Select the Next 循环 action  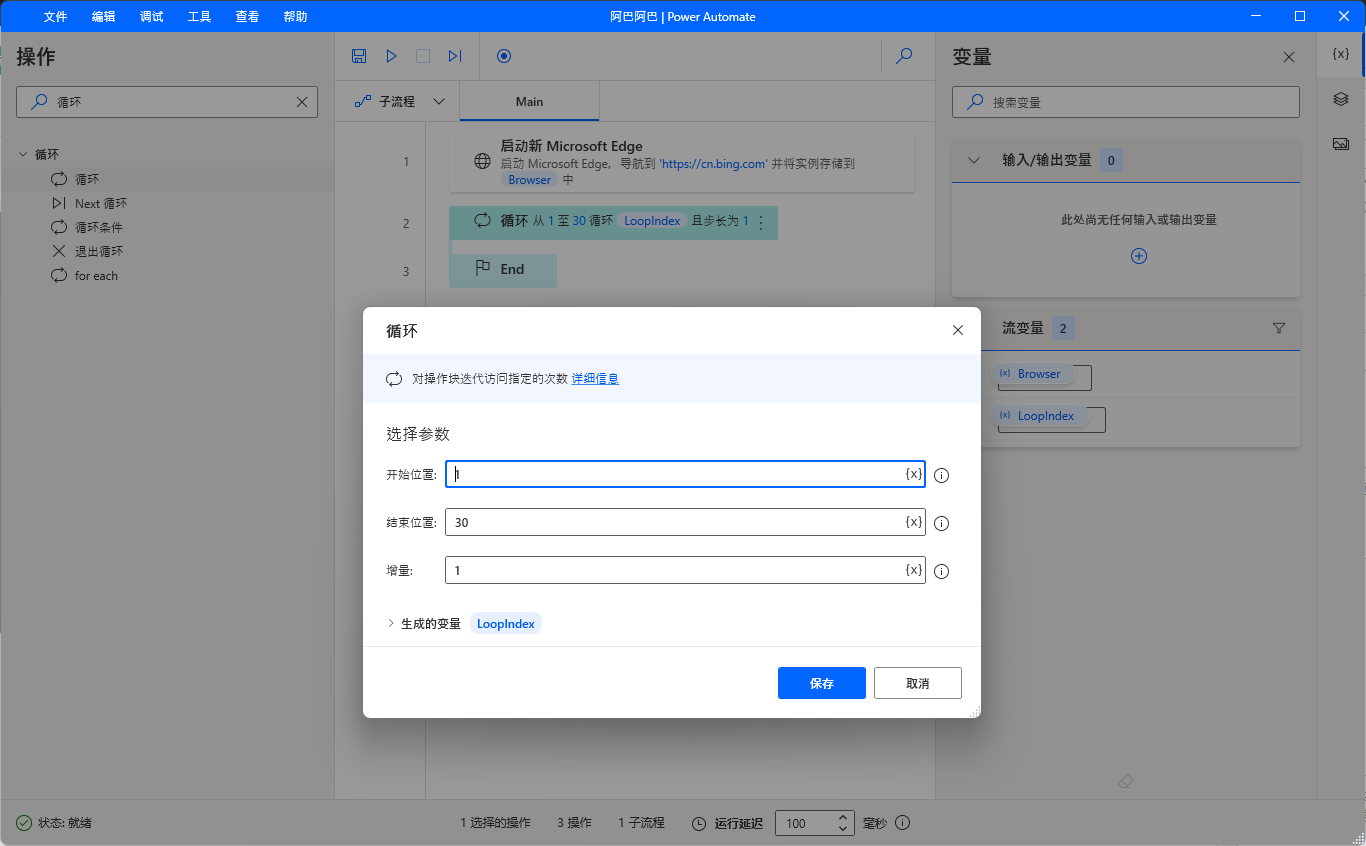coord(101,203)
